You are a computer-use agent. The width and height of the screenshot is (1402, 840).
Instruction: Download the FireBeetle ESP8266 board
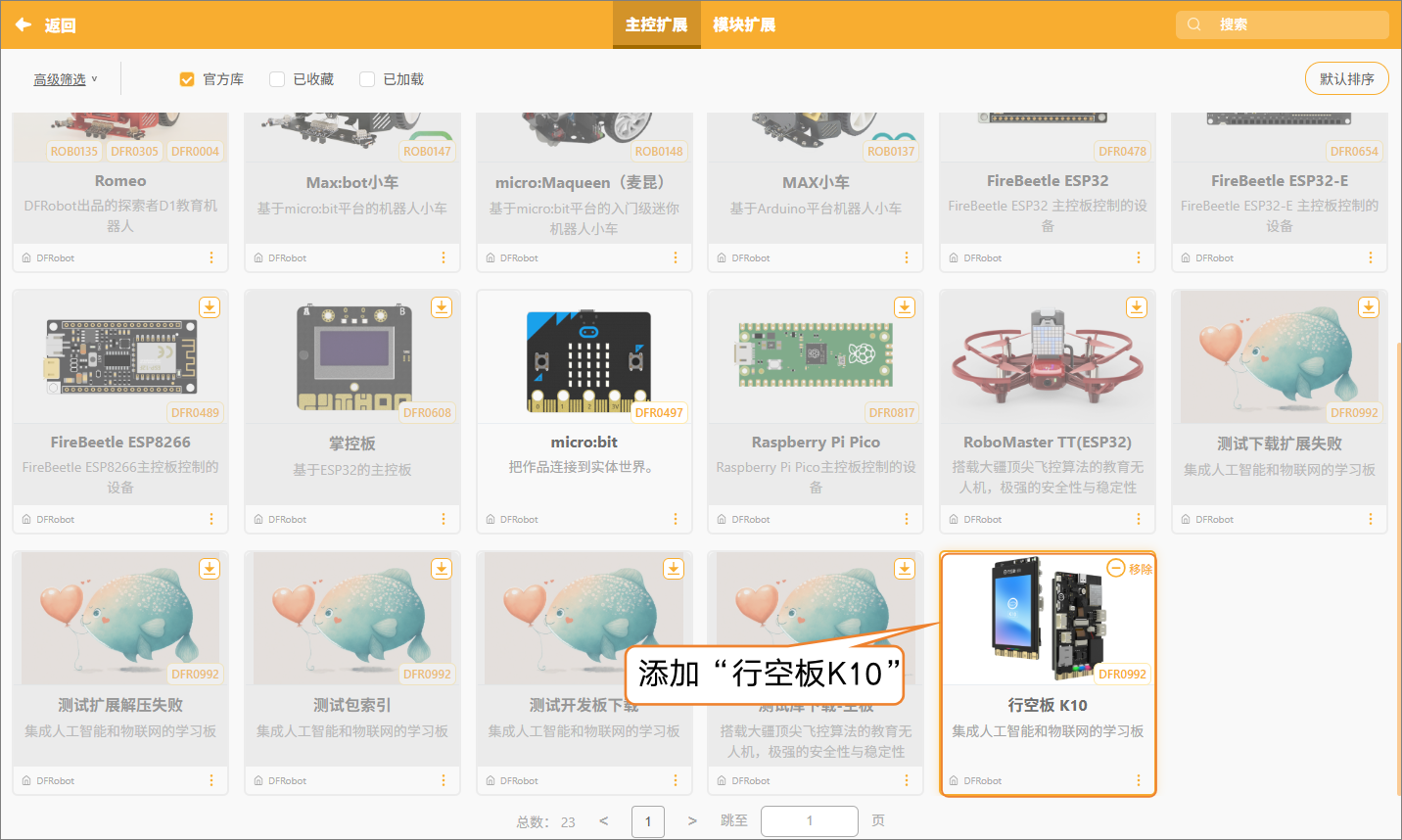tap(210, 307)
